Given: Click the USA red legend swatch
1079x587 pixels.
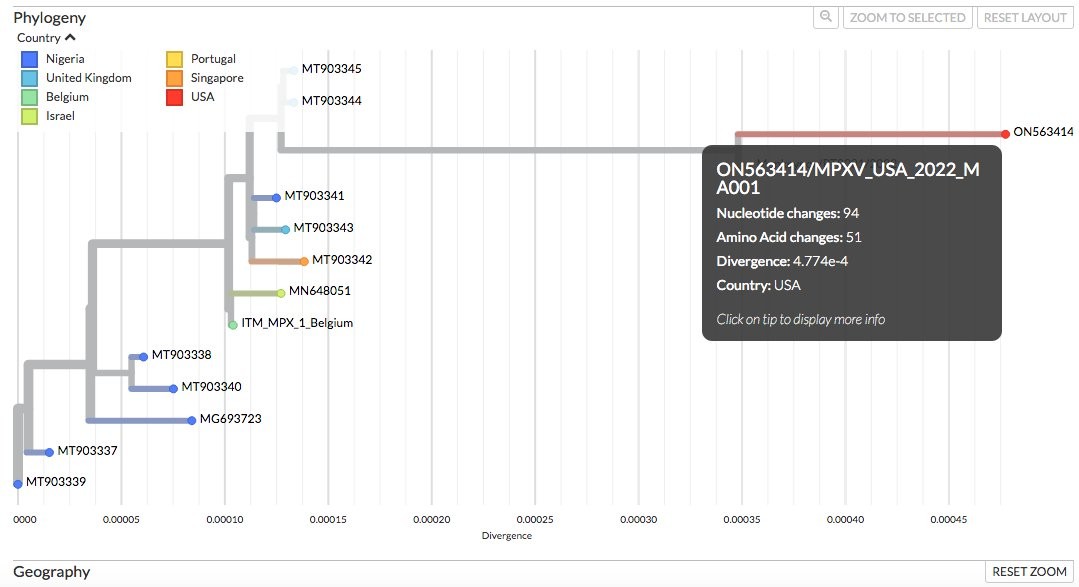Looking at the screenshot, I should [174, 97].
